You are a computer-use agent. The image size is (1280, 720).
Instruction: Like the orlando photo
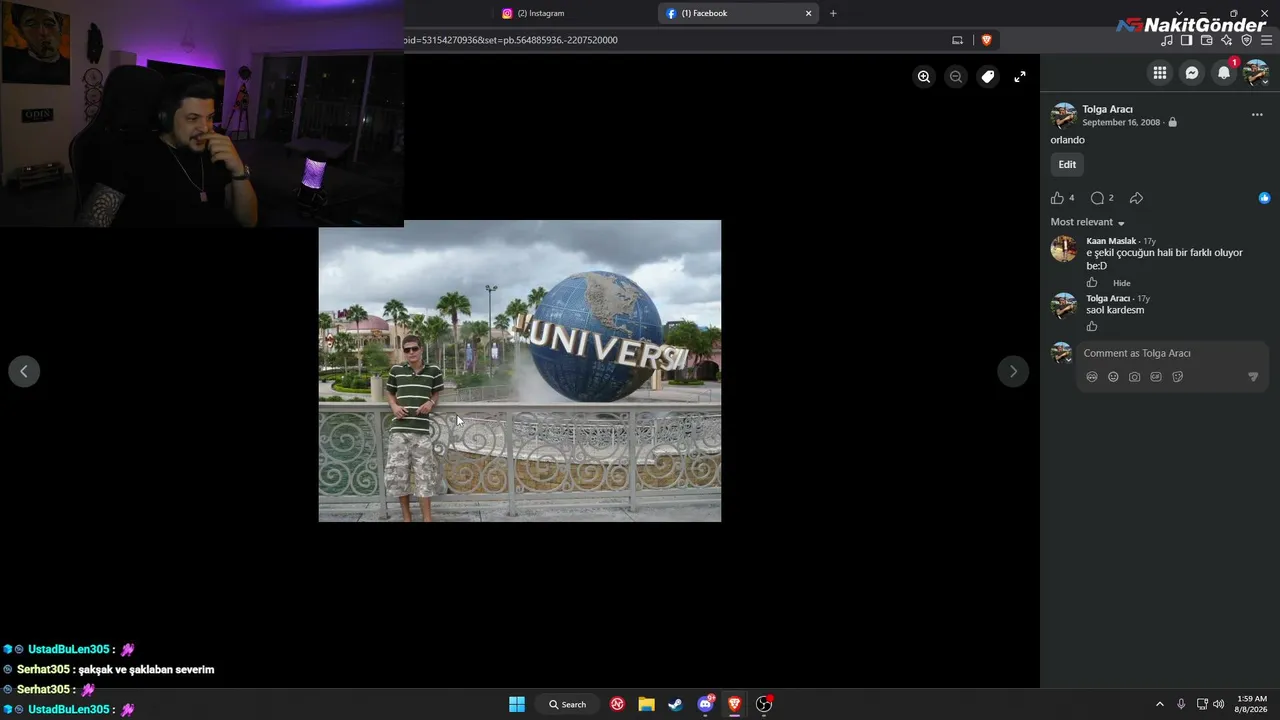tap(1057, 198)
